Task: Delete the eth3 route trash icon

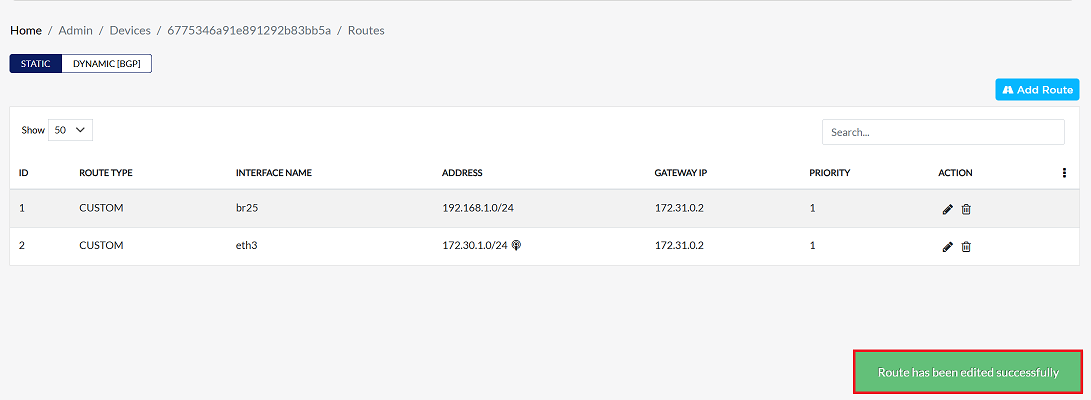Action: pyautogui.click(x=966, y=246)
